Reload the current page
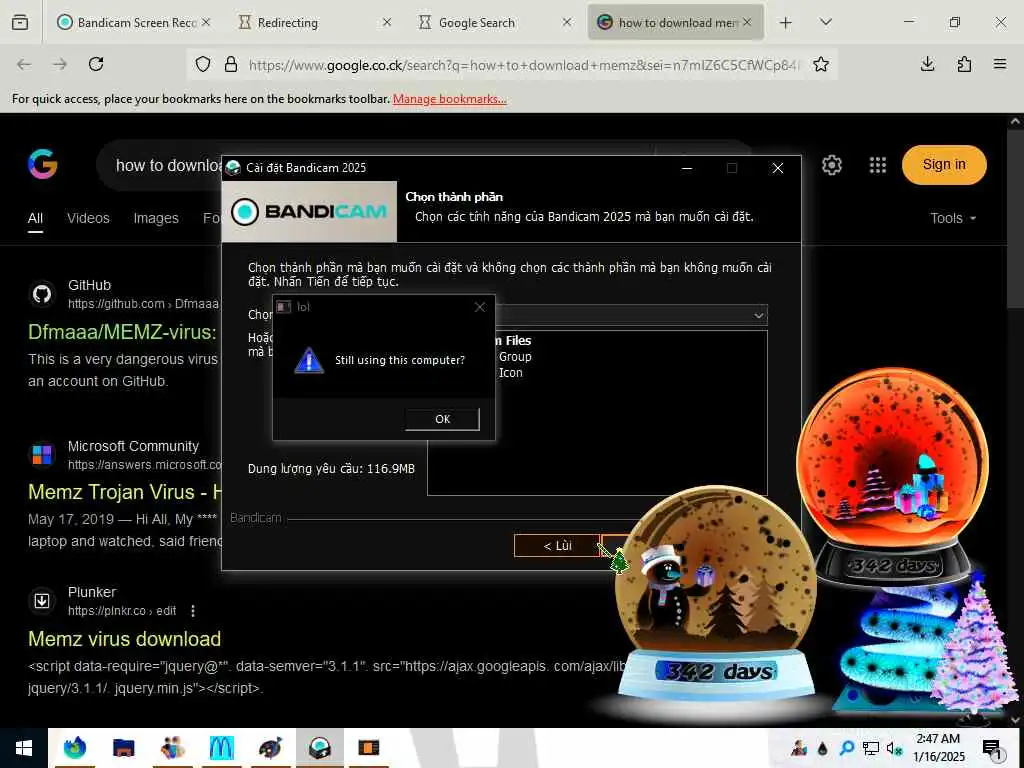Screen dimensions: 1024x768 tap(96, 64)
